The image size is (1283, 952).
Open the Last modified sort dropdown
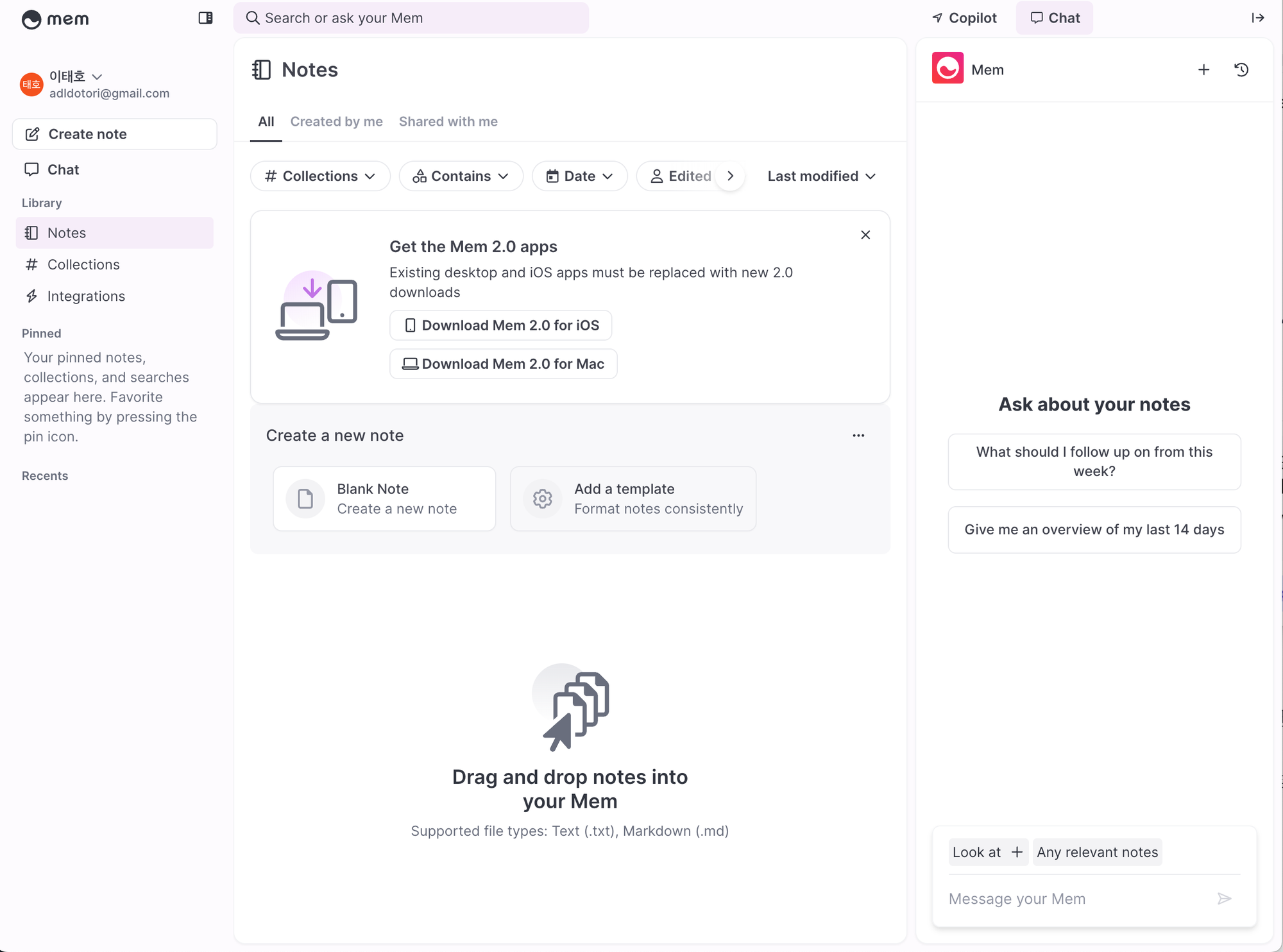tap(821, 176)
